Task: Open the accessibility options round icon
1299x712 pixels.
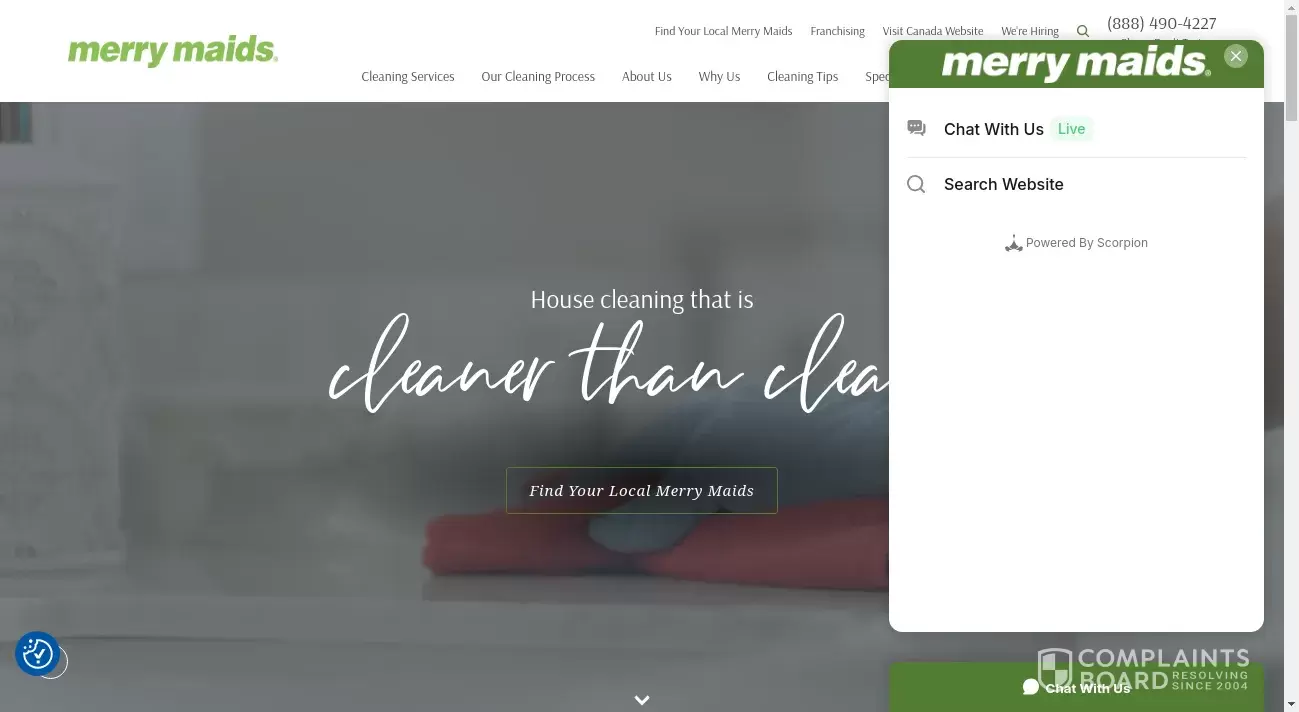Action: tap(38, 654)
